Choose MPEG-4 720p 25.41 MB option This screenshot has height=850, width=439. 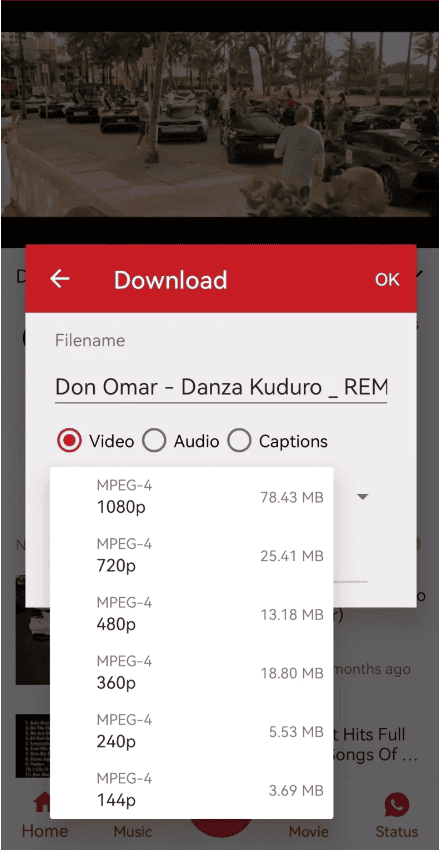click(191, 555)
